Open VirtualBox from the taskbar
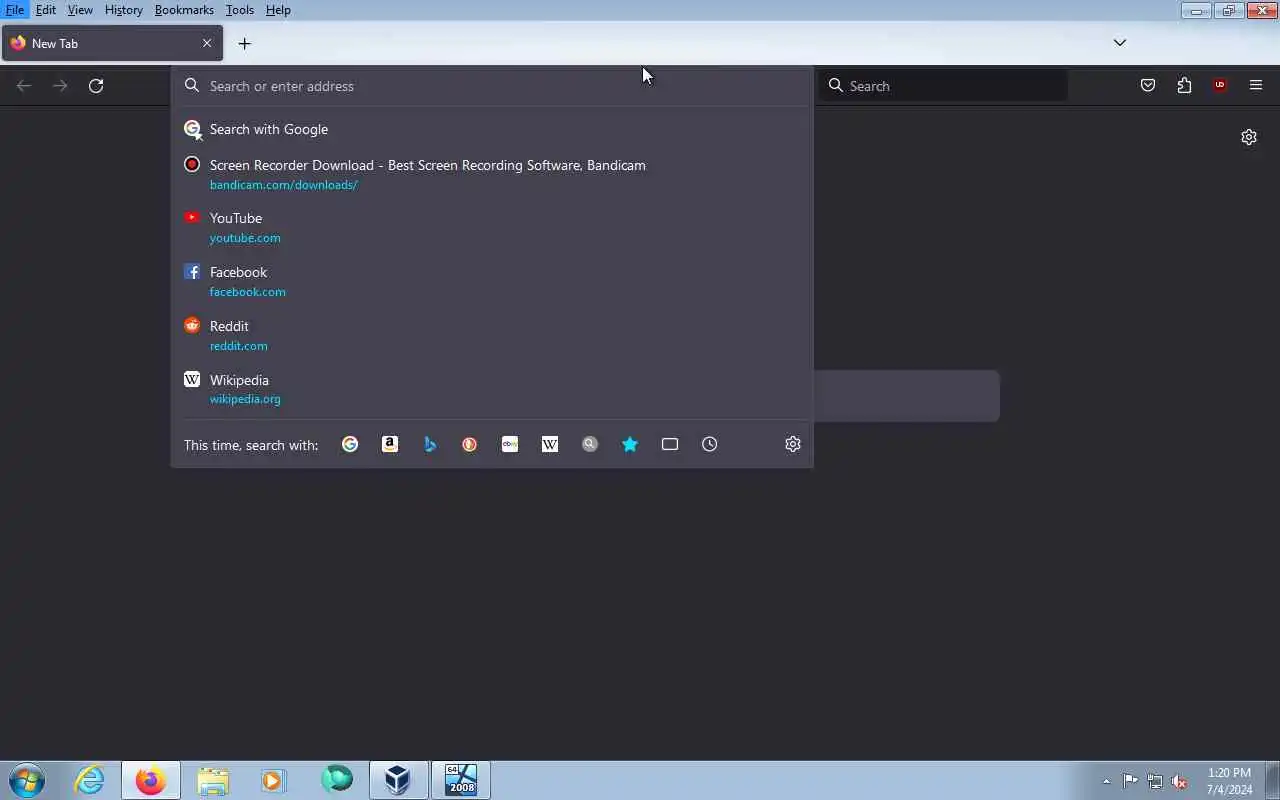The height and width of the screenshot is (800, 1280). point(398,780)
